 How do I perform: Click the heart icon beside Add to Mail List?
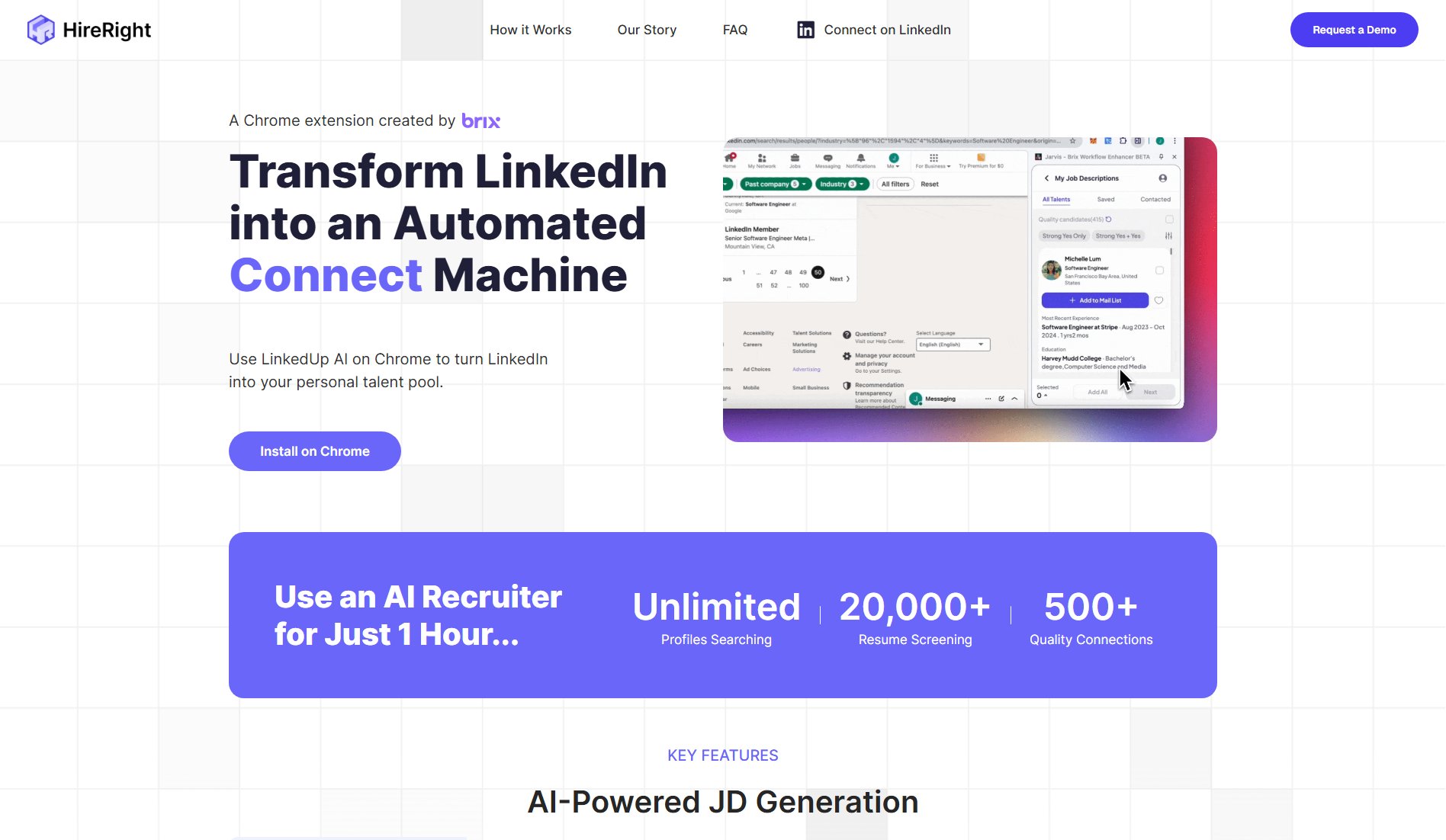click(1158, 300)
